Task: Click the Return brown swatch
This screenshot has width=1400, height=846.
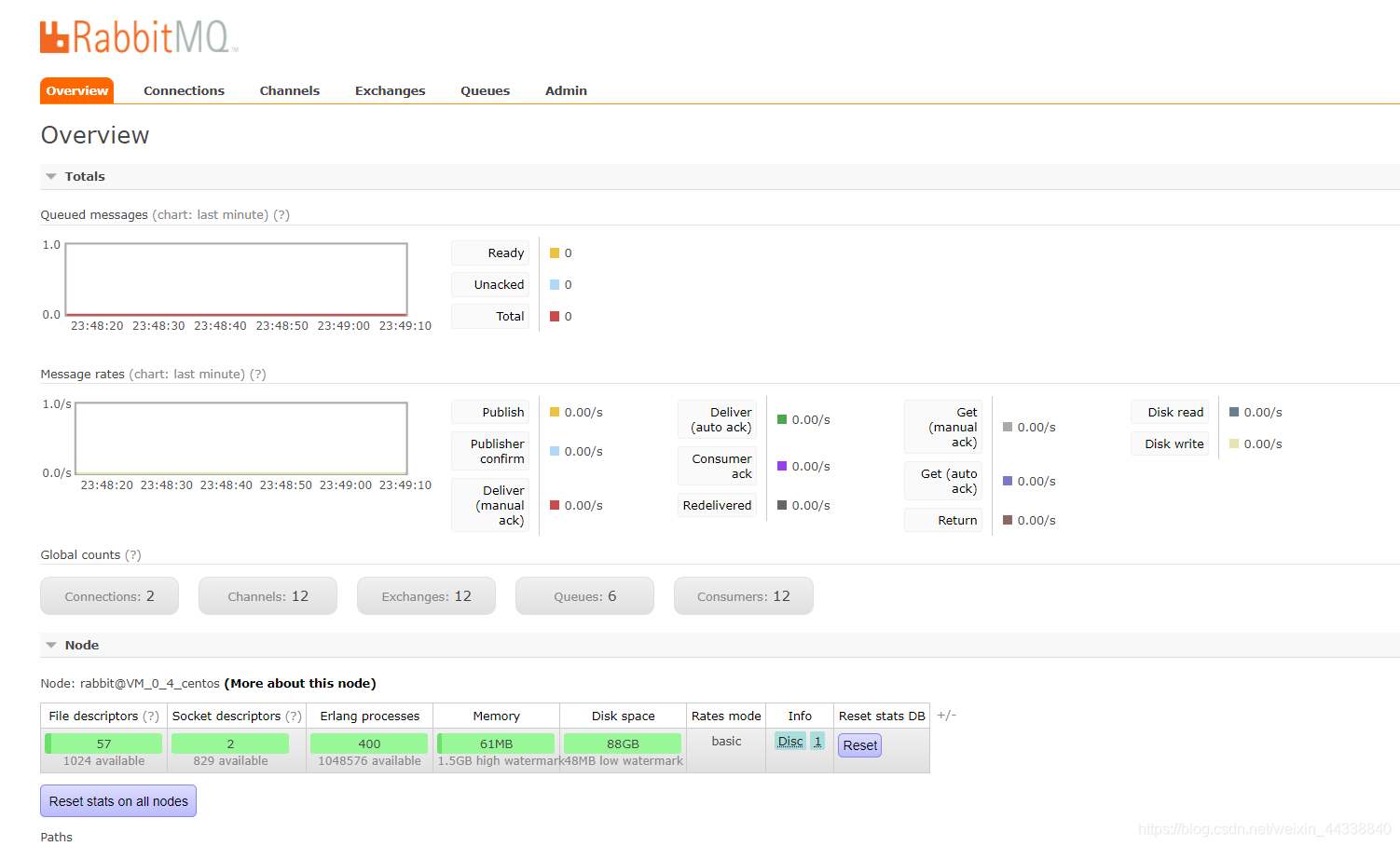Action: (1008, 520)
